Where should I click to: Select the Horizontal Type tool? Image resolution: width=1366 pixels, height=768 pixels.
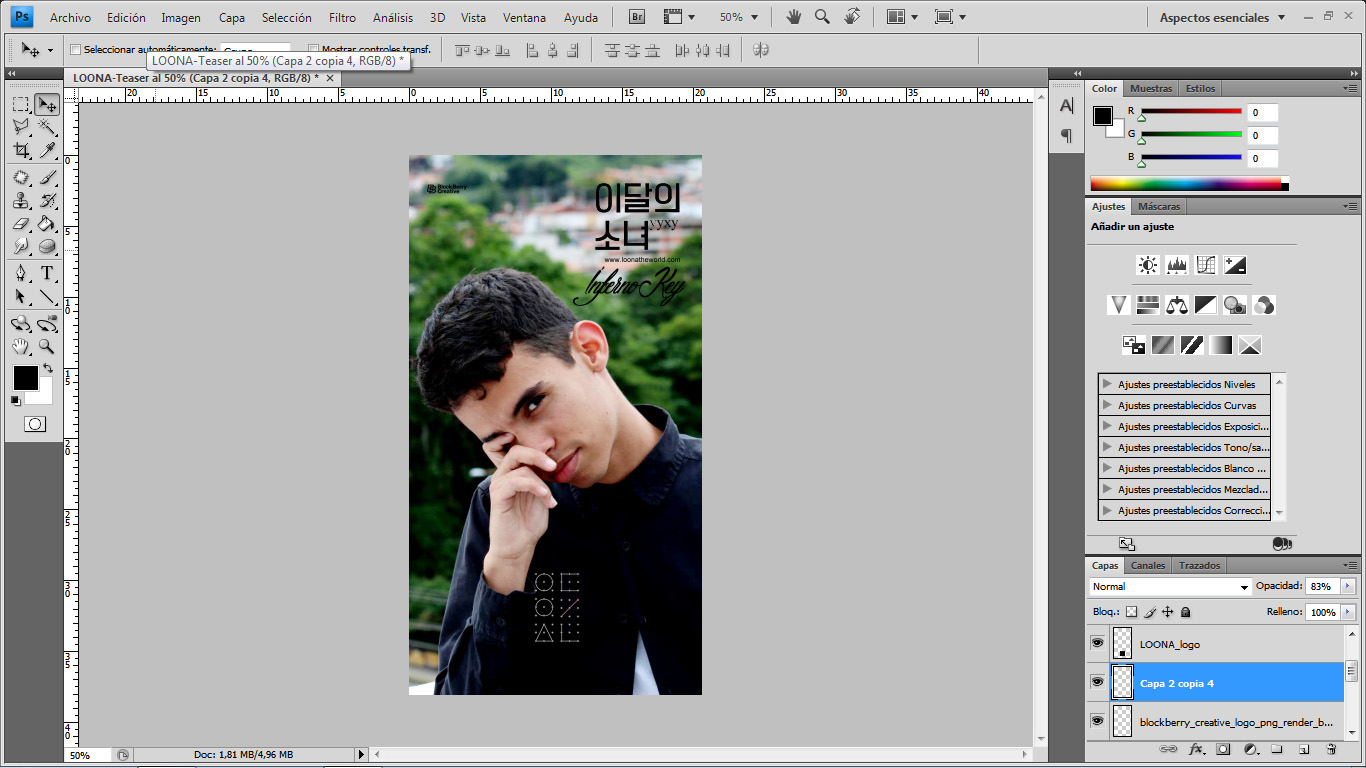point(47,273)
